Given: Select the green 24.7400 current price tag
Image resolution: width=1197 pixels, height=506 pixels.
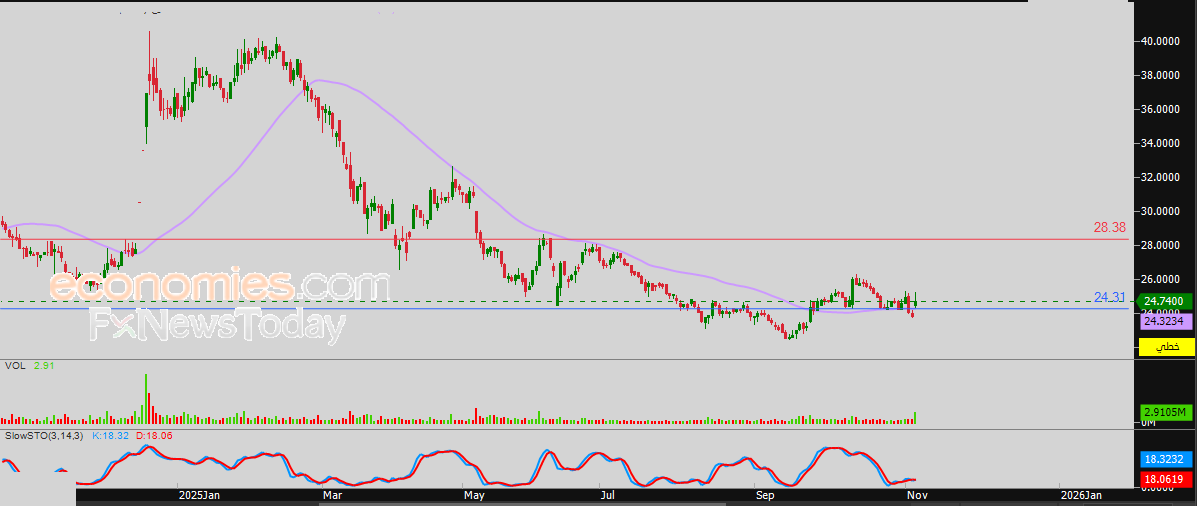Looking at the screenshot, I should (1163, 302).
